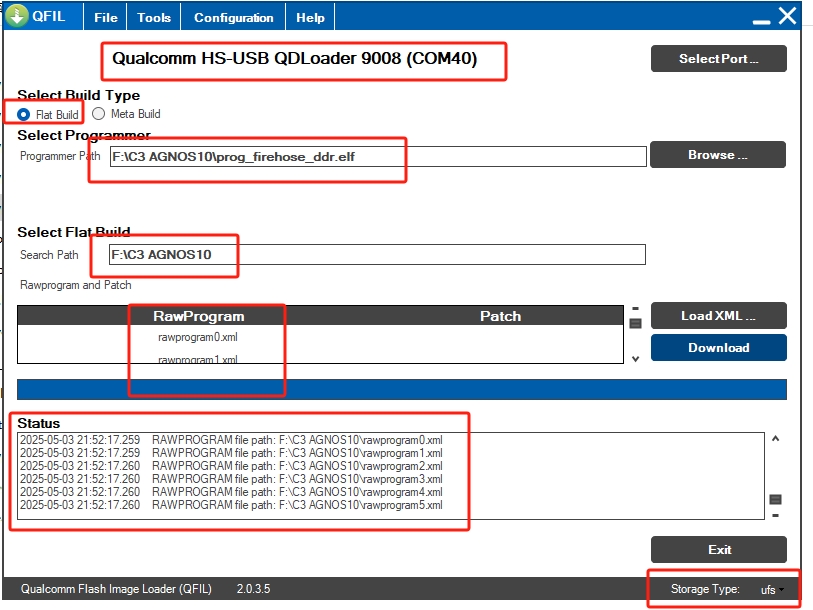The width and height of the screenshot is (813, 610).
Task: Open the Help menu
Action: (x=310, y=18)
